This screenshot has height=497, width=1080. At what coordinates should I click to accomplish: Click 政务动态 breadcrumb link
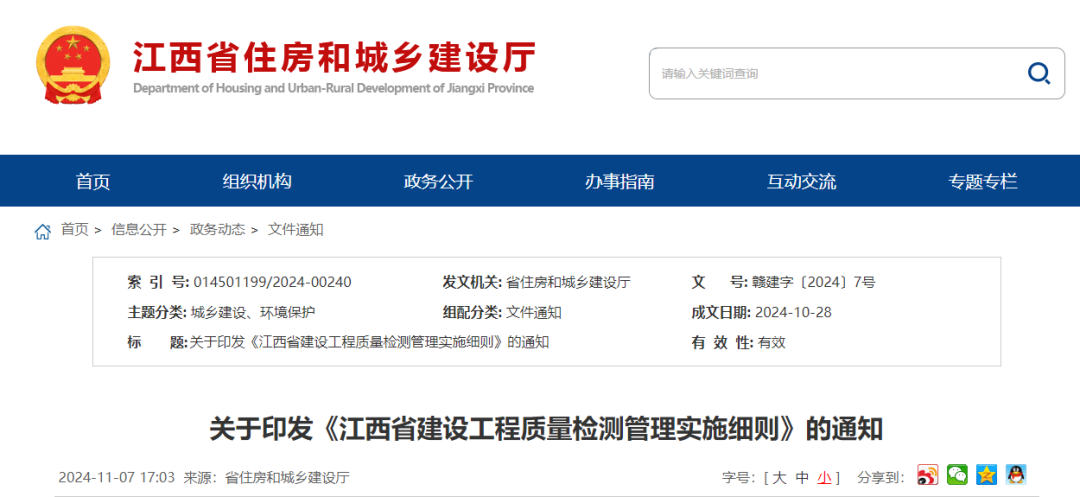coord(217,230)
